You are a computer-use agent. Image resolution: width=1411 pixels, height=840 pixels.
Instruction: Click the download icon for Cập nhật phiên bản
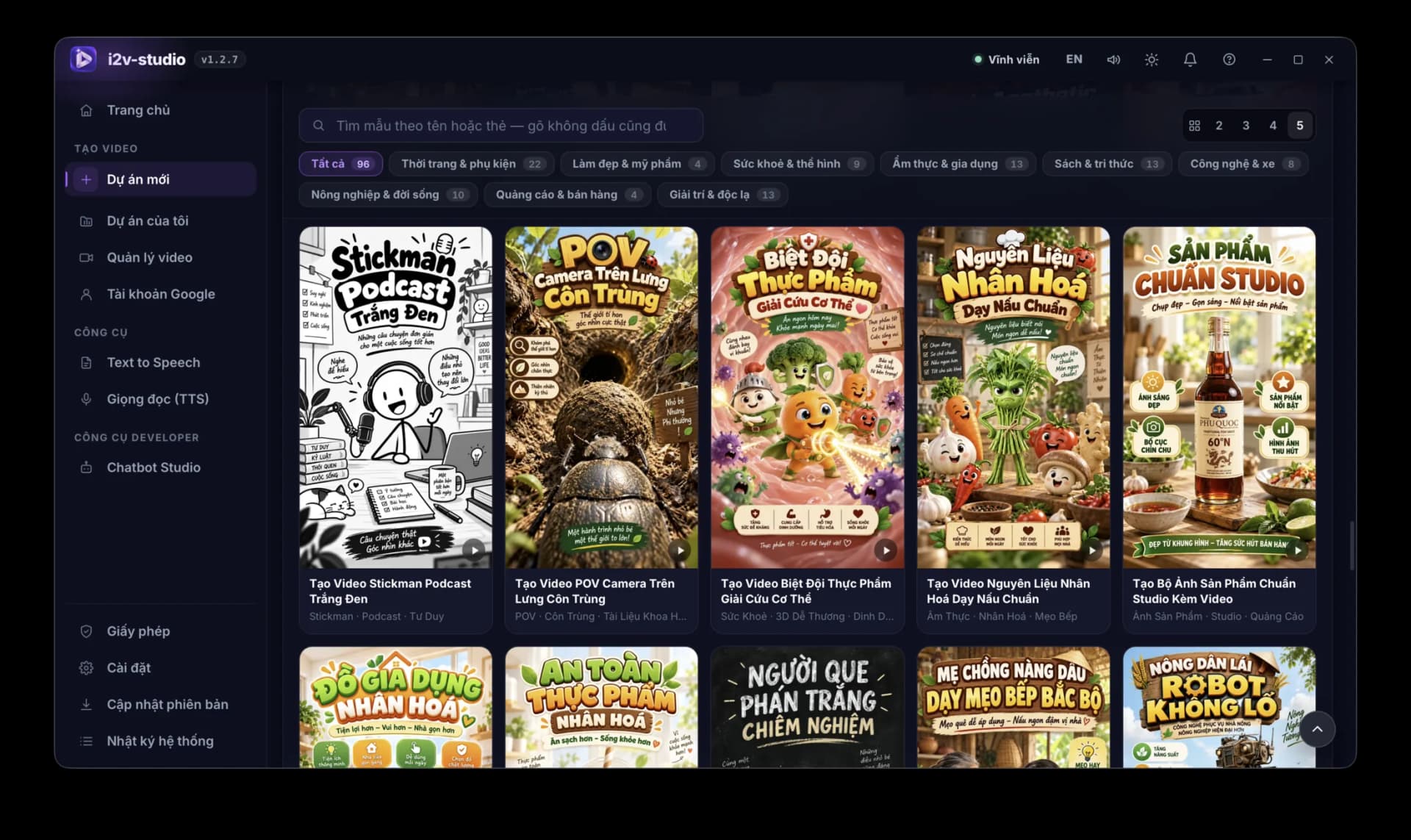[86, 705]
